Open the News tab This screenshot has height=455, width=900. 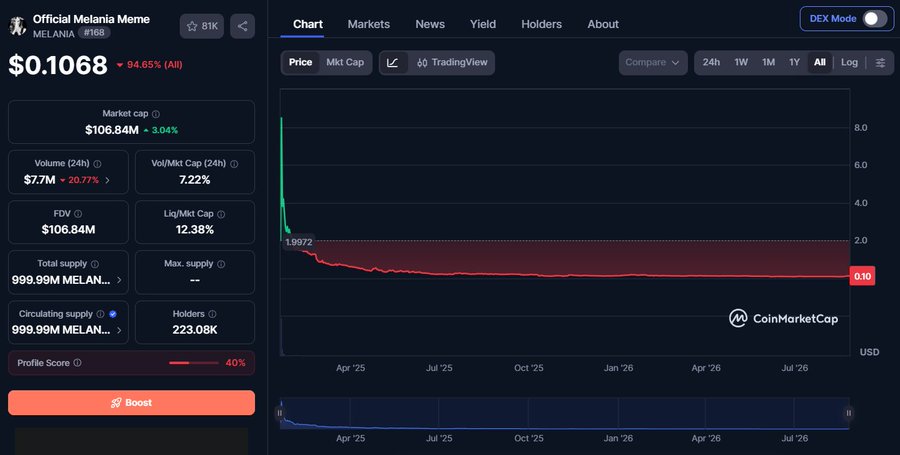click(430, 24)
